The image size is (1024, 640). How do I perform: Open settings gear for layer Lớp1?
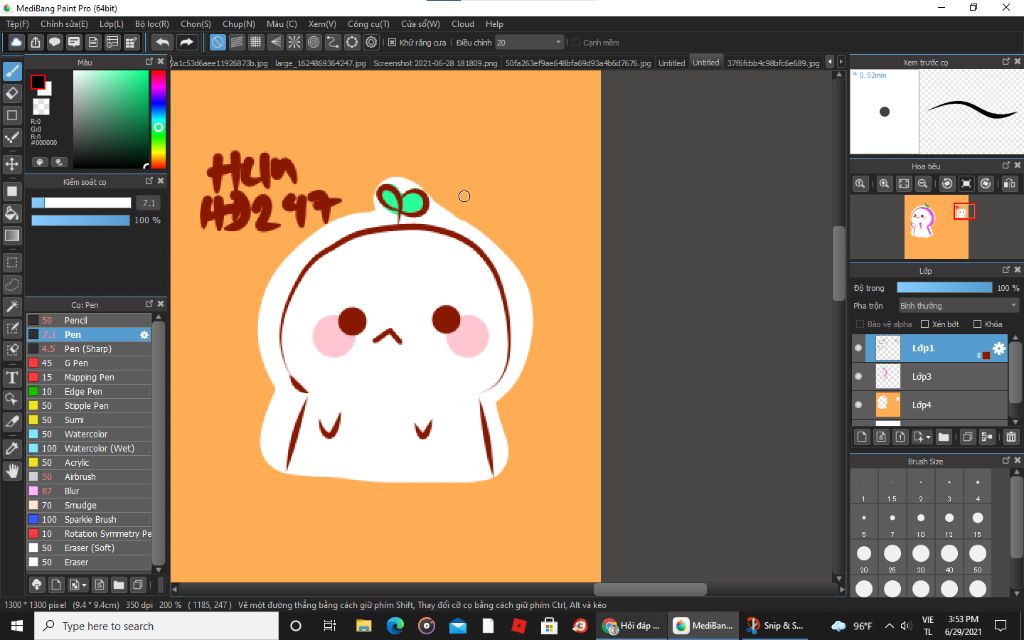click(999, 348)
